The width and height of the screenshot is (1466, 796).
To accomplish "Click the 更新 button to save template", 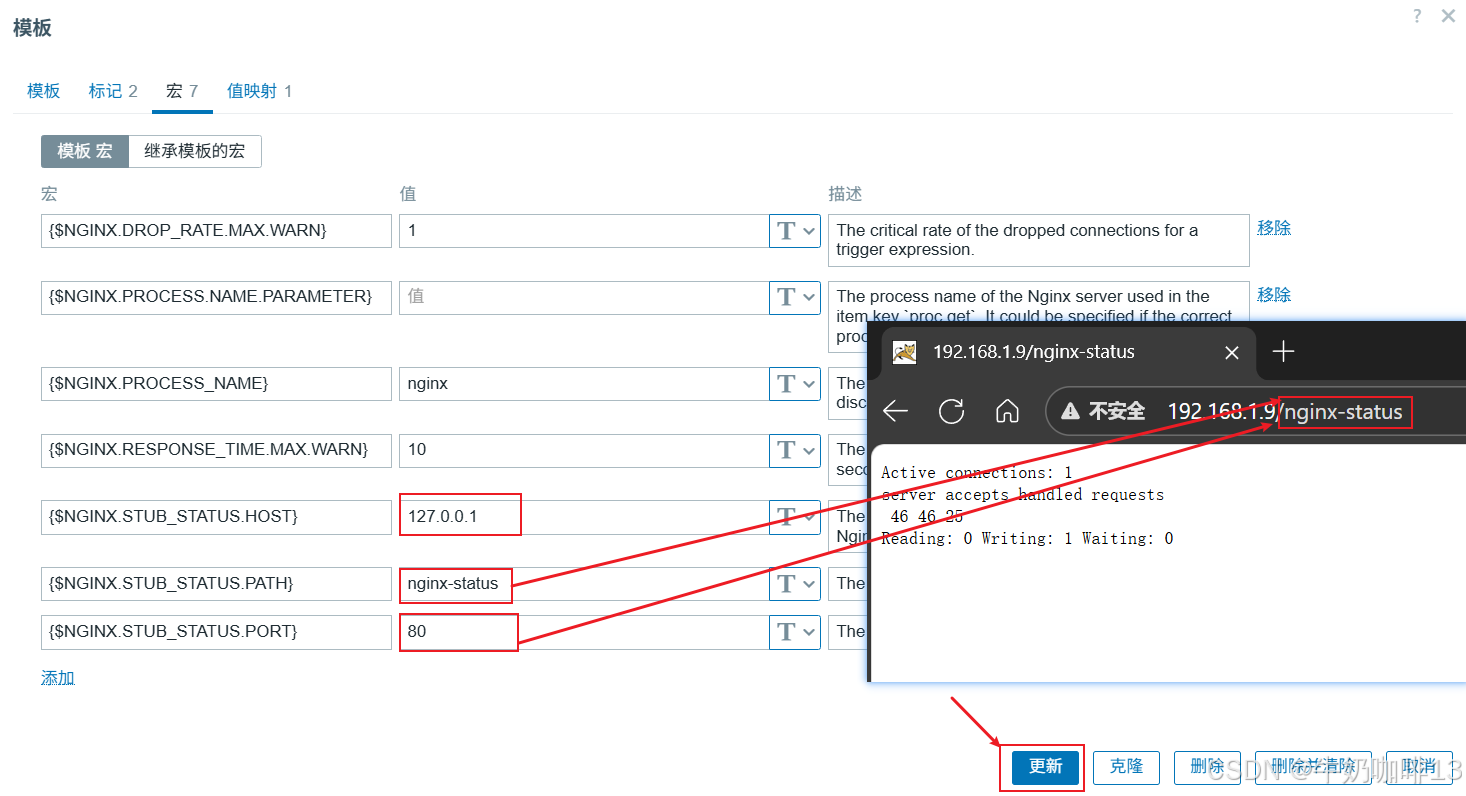I will (1045, 767).
